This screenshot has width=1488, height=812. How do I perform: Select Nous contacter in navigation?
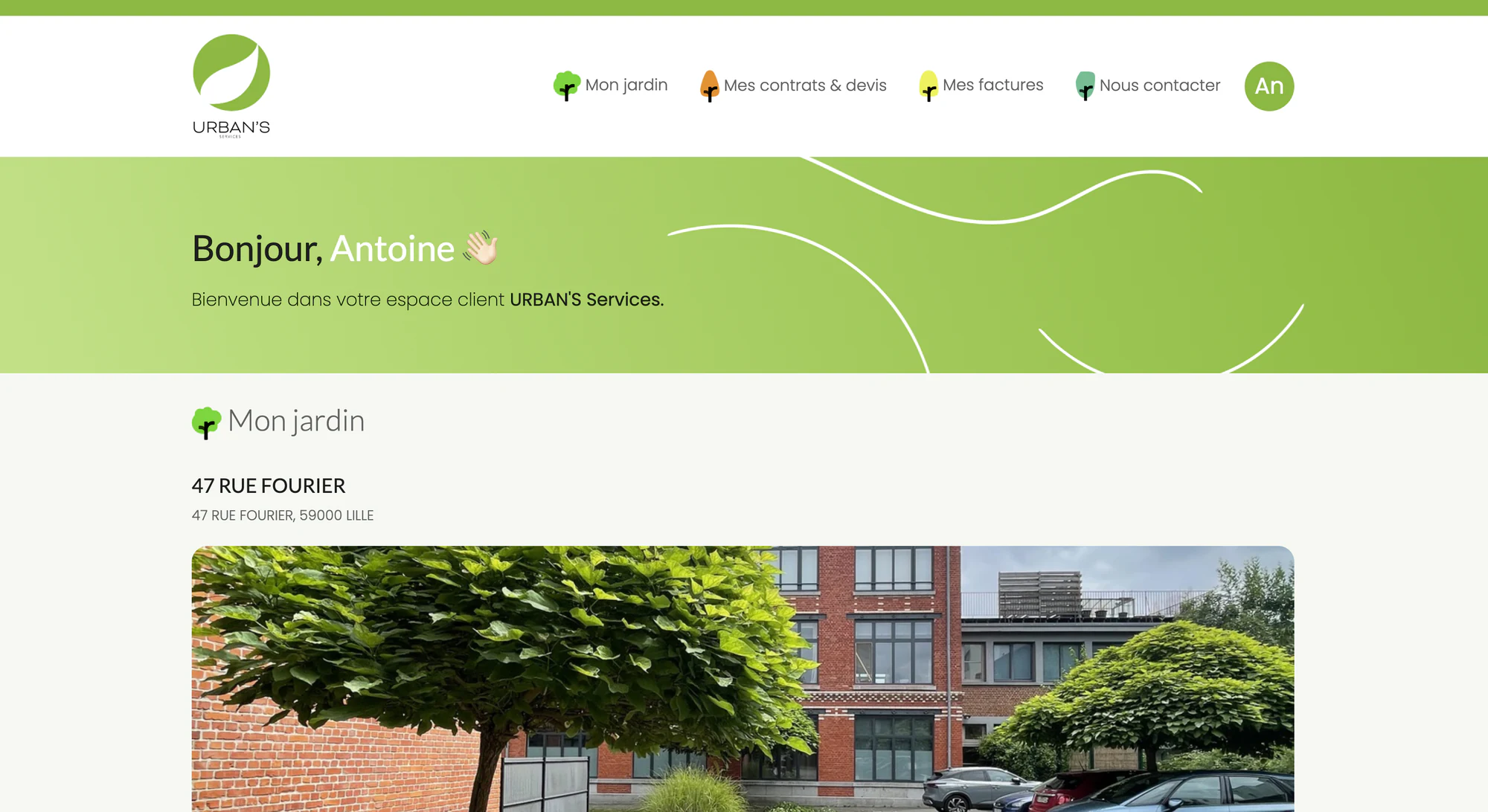pos(1160,86)
